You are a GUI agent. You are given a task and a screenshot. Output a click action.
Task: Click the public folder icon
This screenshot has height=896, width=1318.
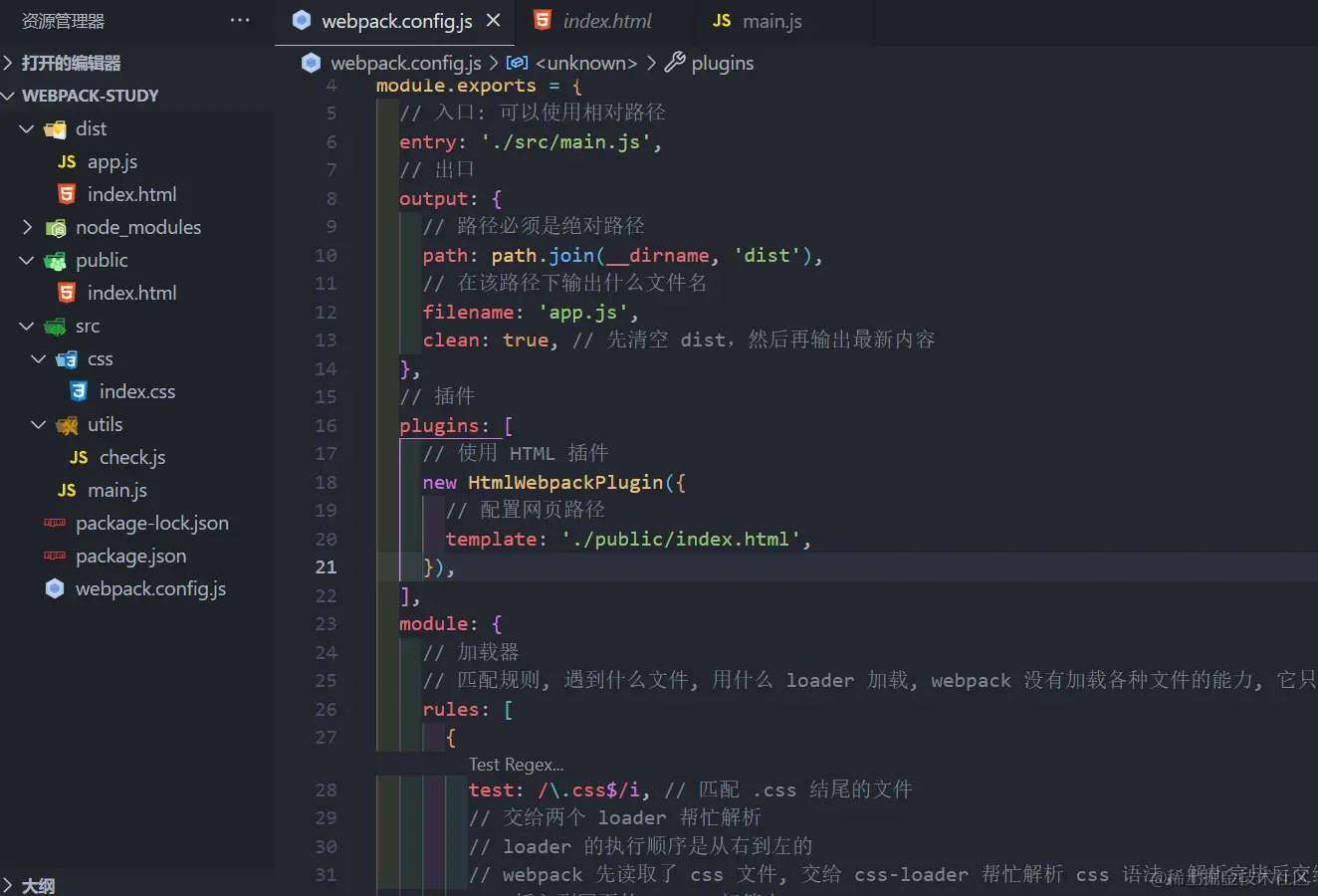(x=56, y=261)
